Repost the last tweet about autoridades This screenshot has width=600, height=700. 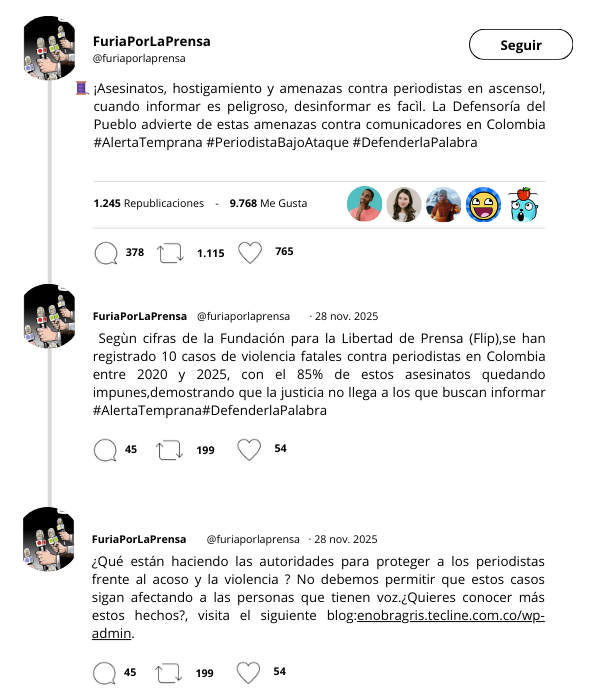(169, 673)
